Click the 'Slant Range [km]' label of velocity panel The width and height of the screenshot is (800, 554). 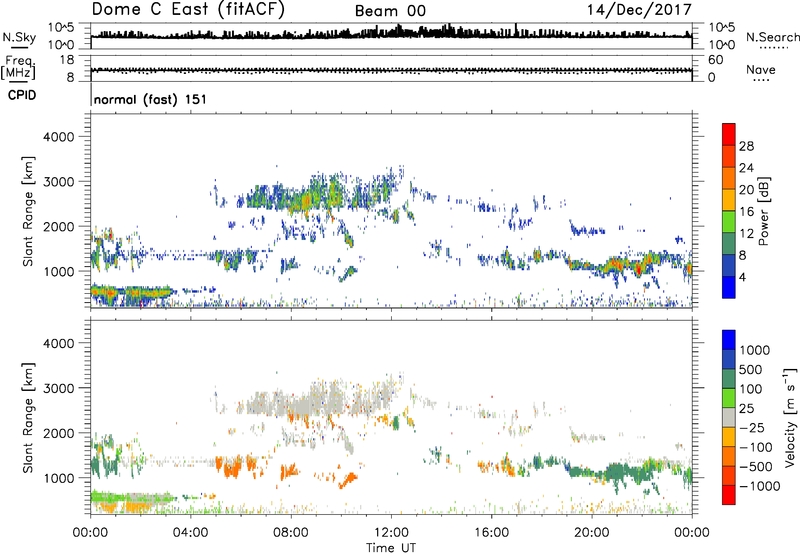tap(28, 417)
